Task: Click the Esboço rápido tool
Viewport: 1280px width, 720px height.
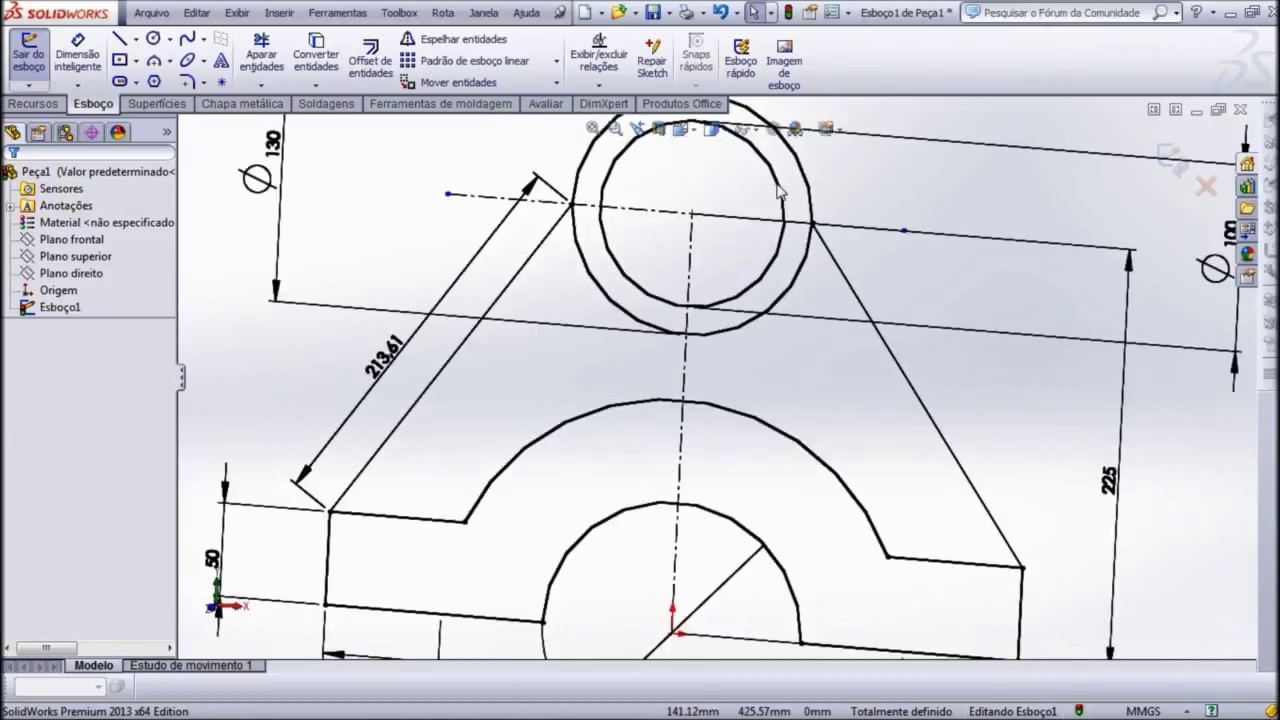Action: pyautogui.click(x=741, y=58)
